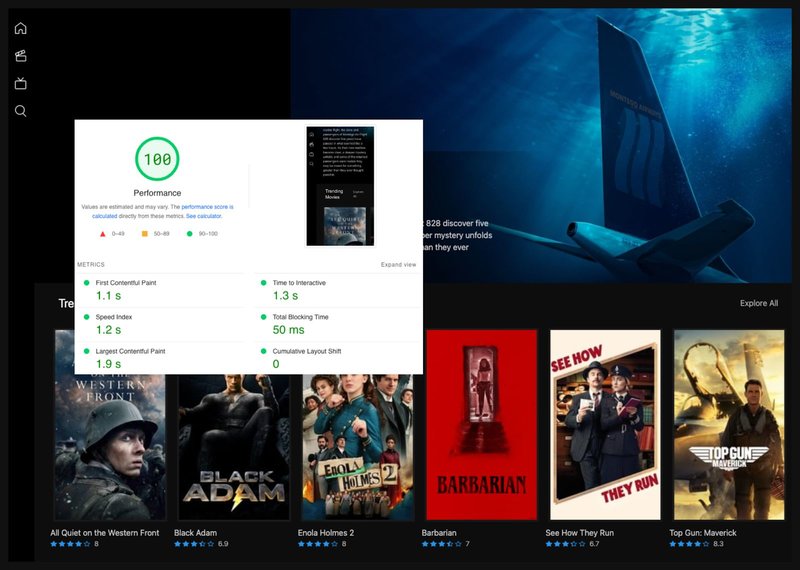This screenshot has width=800, height=570.
Task: Open the Black Adam poster
Action: click(x=234, y=447)
